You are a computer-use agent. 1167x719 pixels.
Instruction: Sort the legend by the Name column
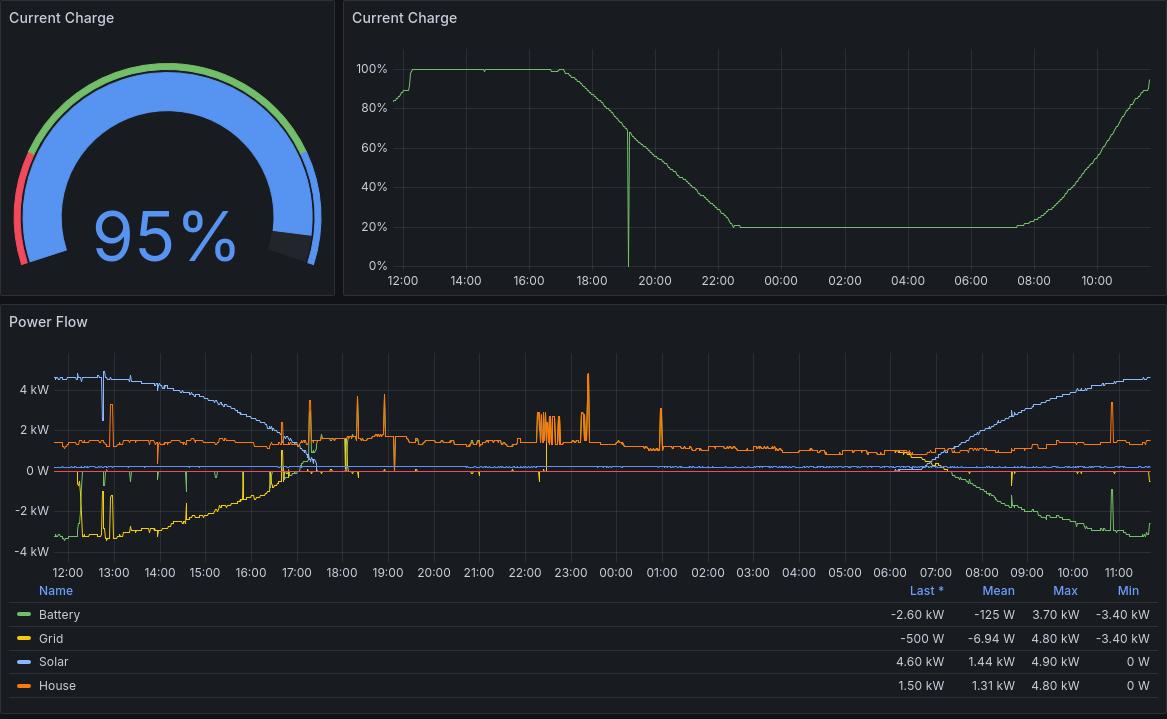(x=55, y=590)
